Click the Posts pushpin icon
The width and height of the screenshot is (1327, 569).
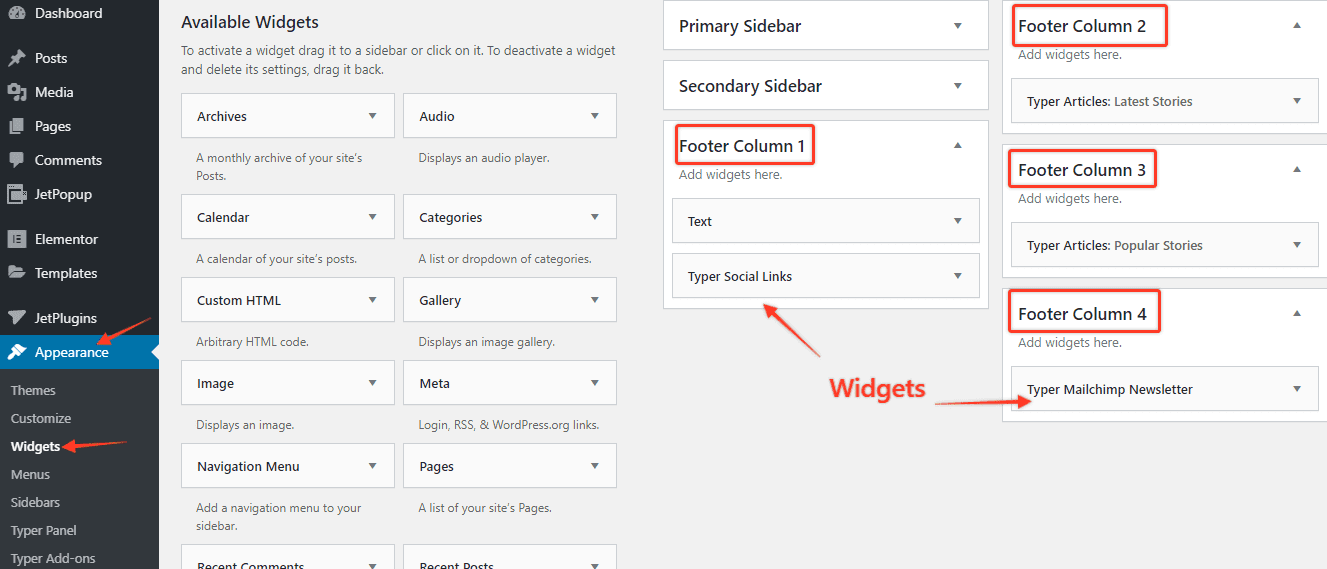coord(17,58)
